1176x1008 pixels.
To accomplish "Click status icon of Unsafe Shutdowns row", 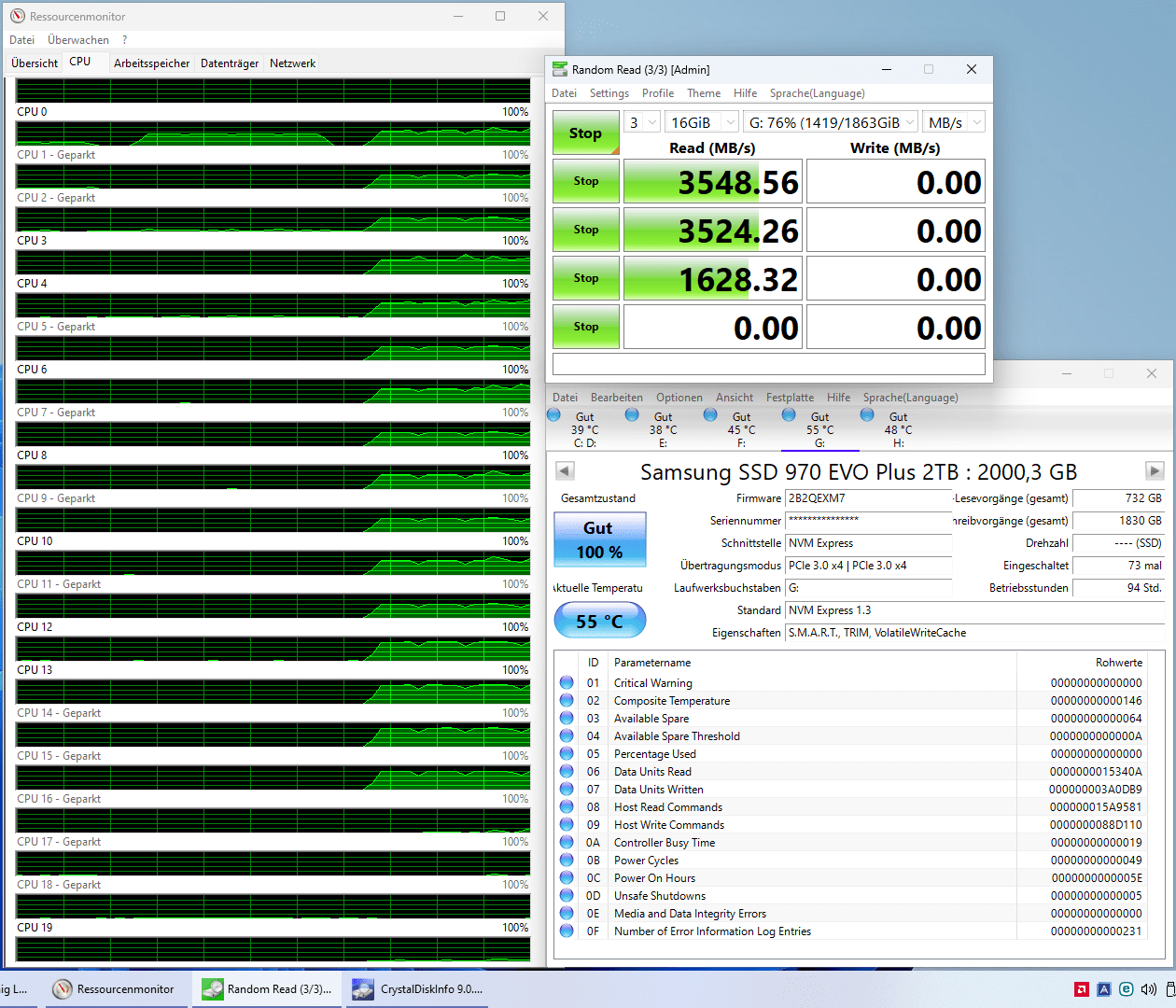I will tap(567, 895).
